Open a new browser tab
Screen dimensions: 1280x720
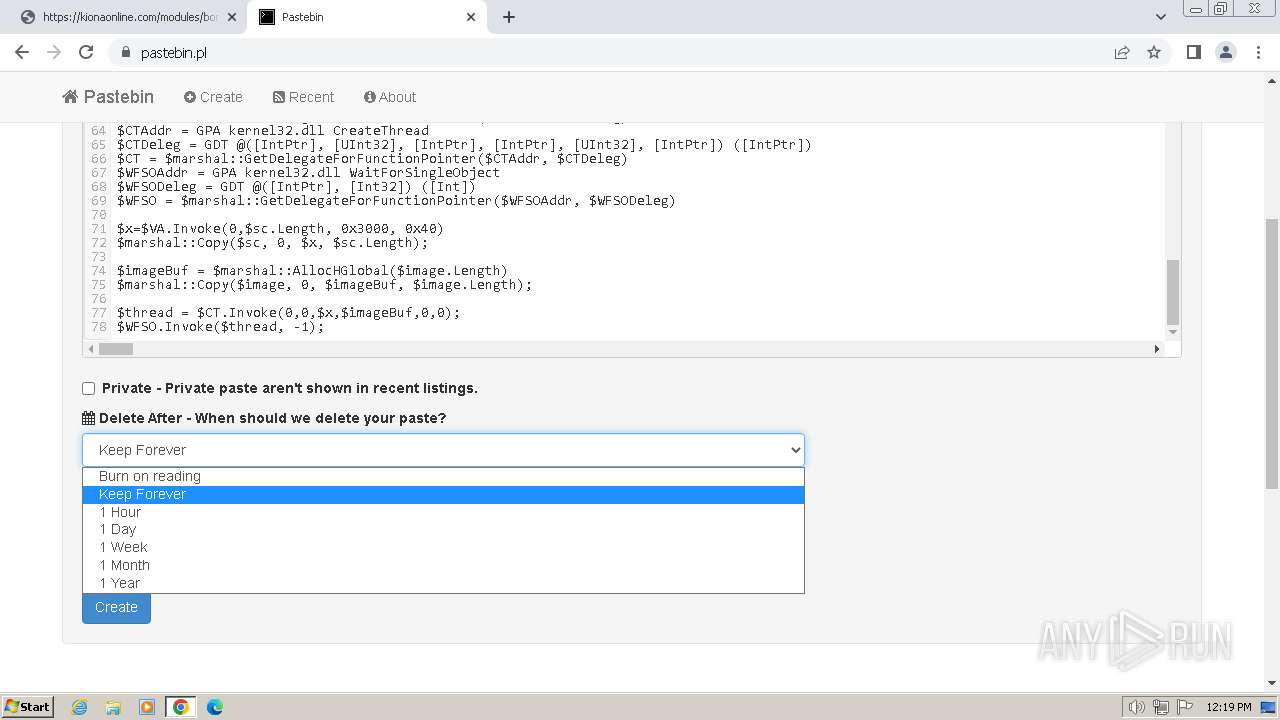(x=509, y=17)
